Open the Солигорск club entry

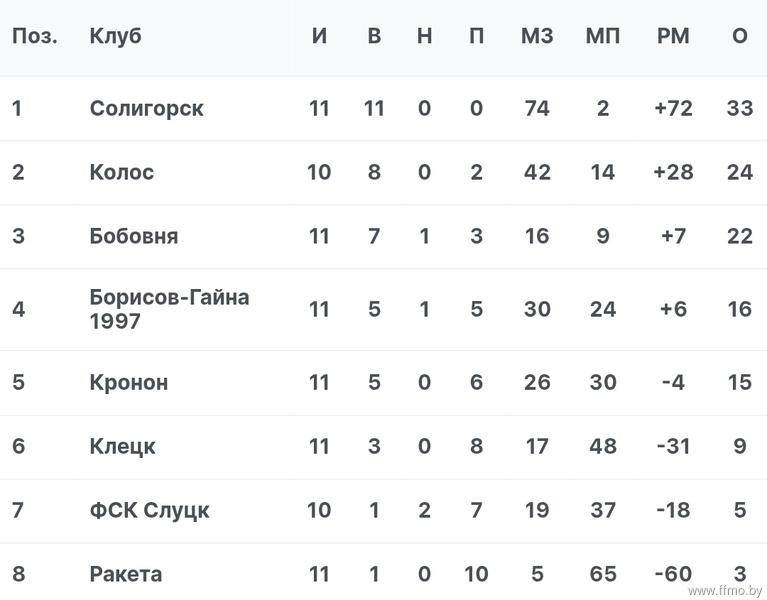146,109
